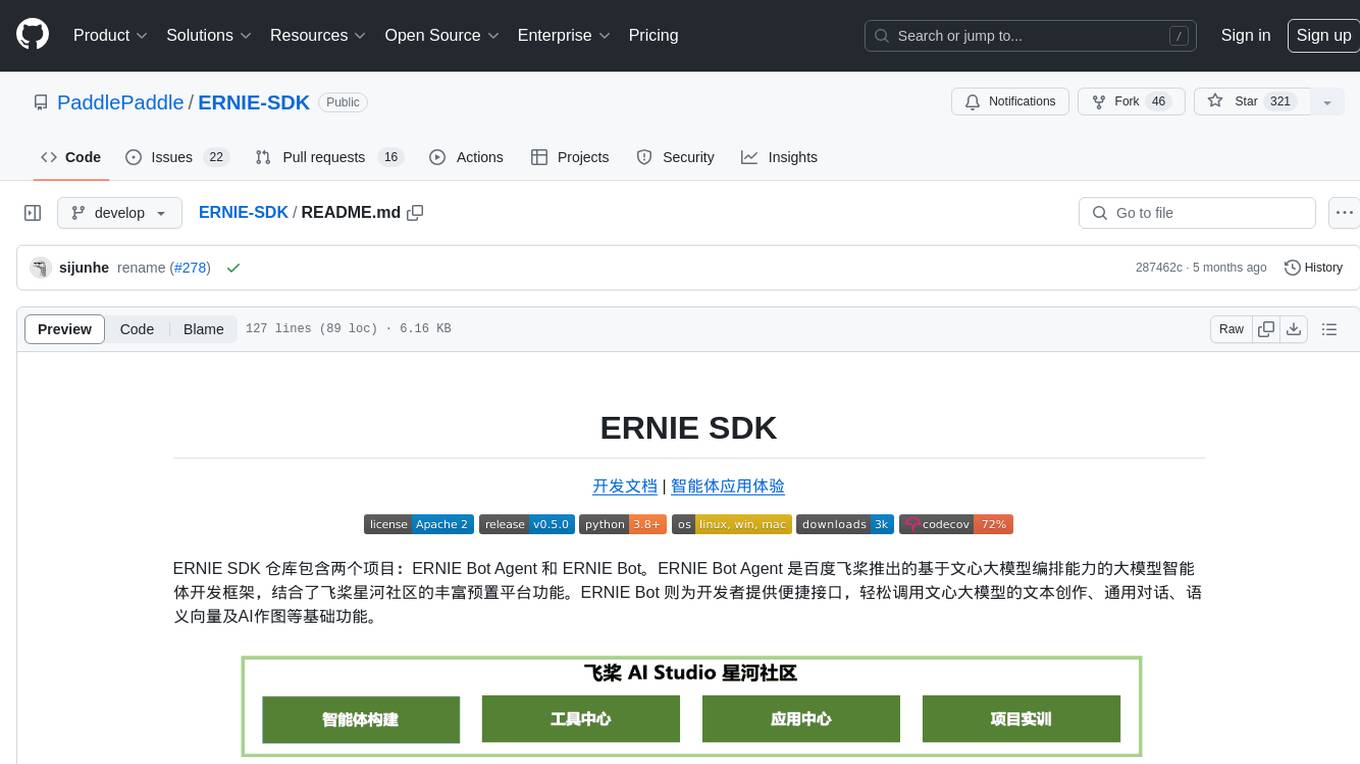
Task: Focus the Go to file field
Action: [x=1197, y=213]
